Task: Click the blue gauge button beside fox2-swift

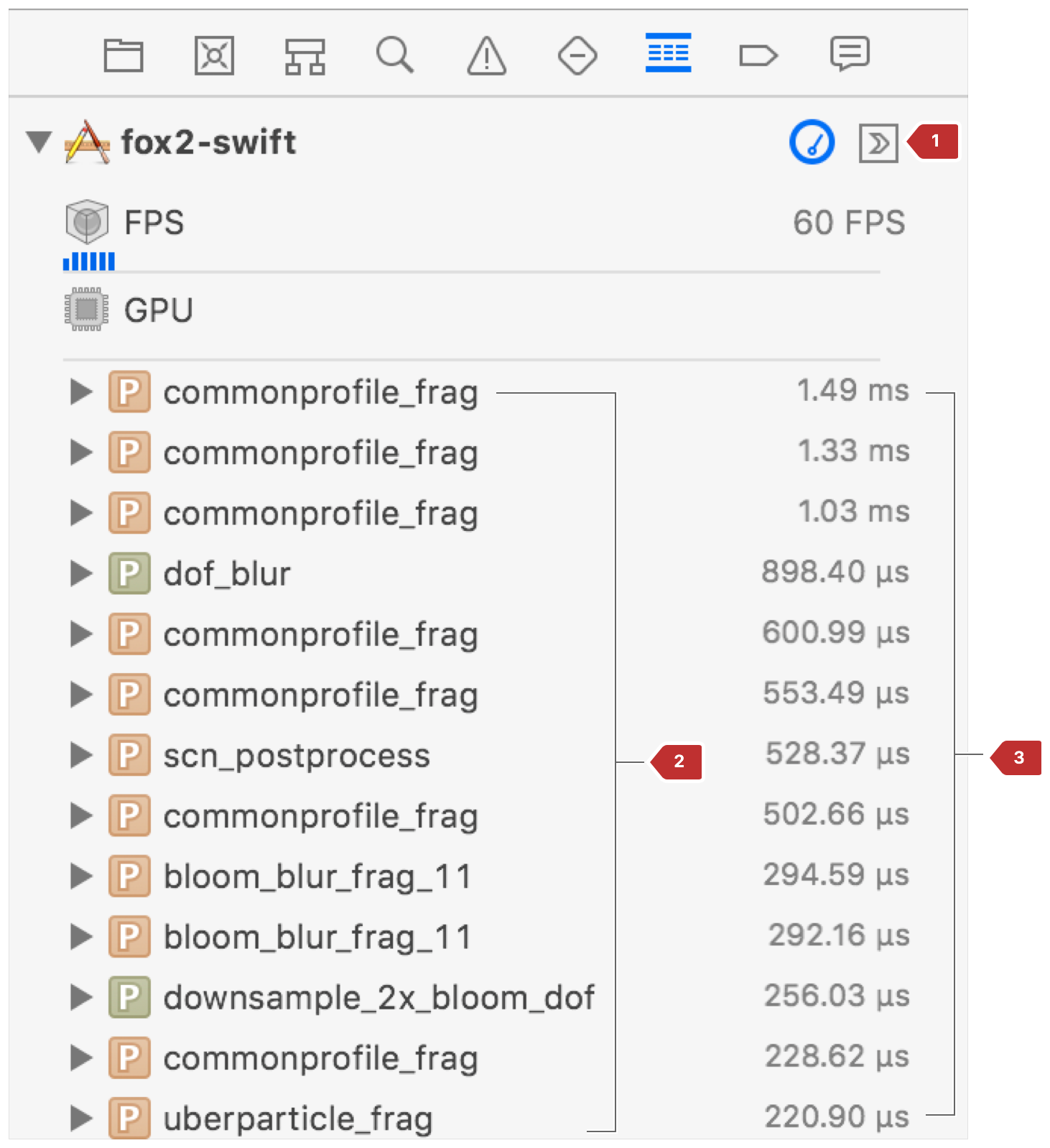Action: 812,142
